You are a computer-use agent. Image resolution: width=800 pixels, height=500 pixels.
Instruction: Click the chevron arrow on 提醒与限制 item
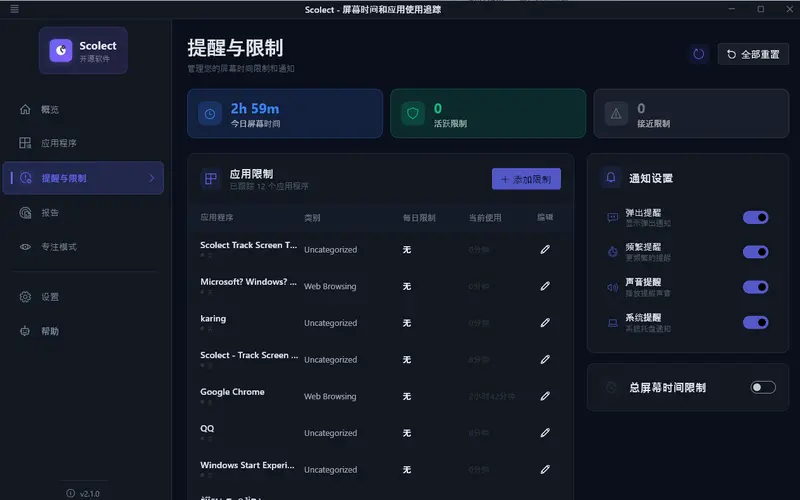pyautogui.click(x=152, y=178)
